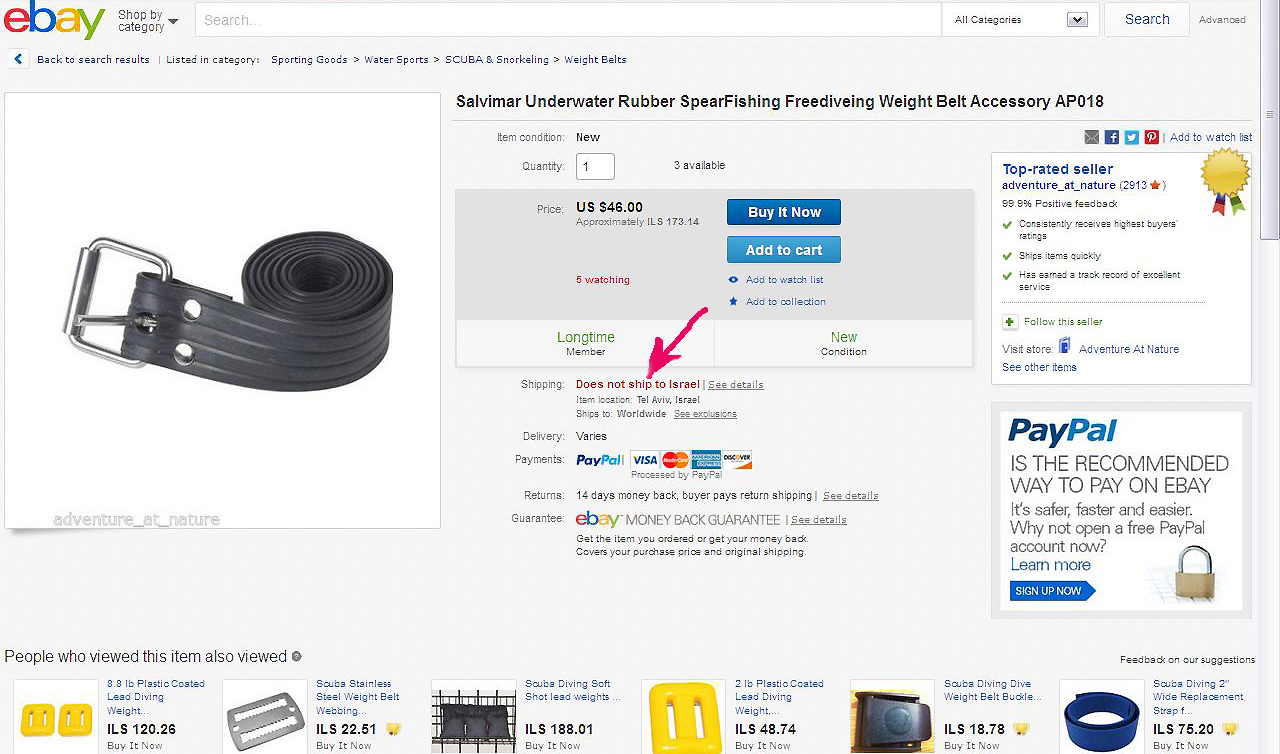Click the Quantity input field

pyautogui.click(x=595, y=167)
